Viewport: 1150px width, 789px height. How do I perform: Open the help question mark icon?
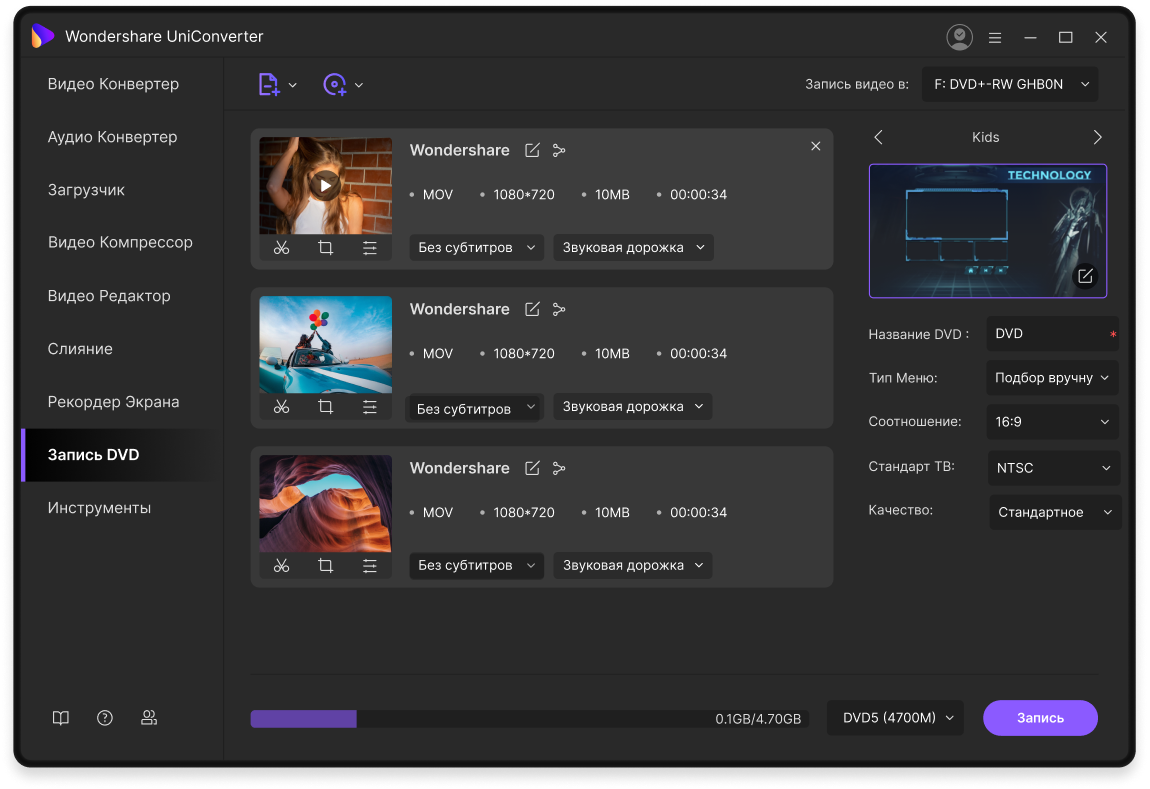click(x=105, y=718)
